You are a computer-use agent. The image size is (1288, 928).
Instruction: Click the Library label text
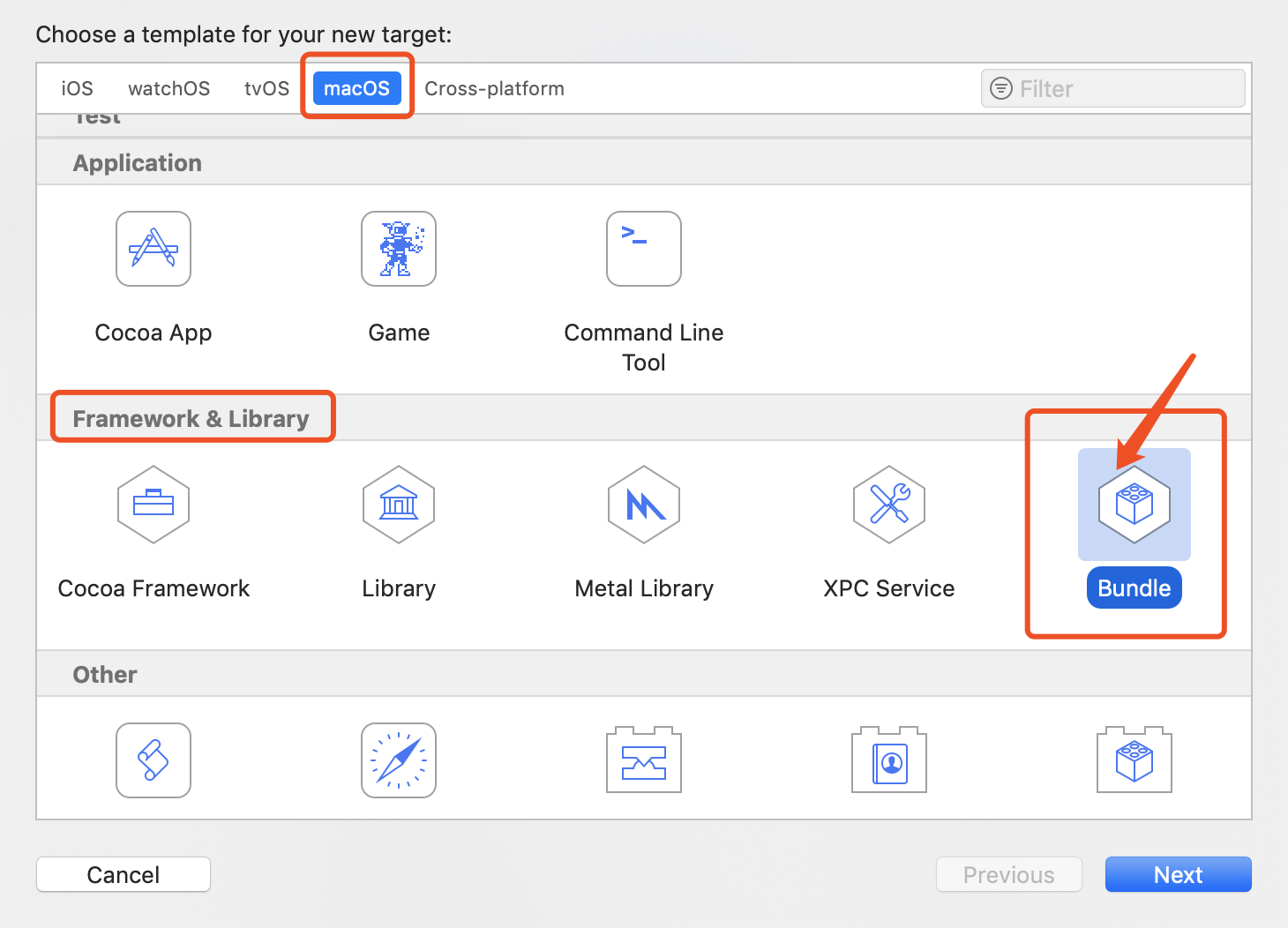pos(399,588)
